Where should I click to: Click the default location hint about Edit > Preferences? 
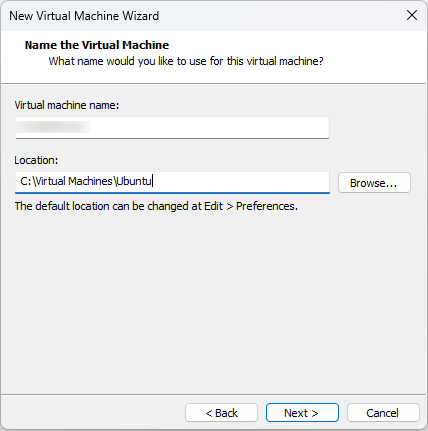pos(156,206)
